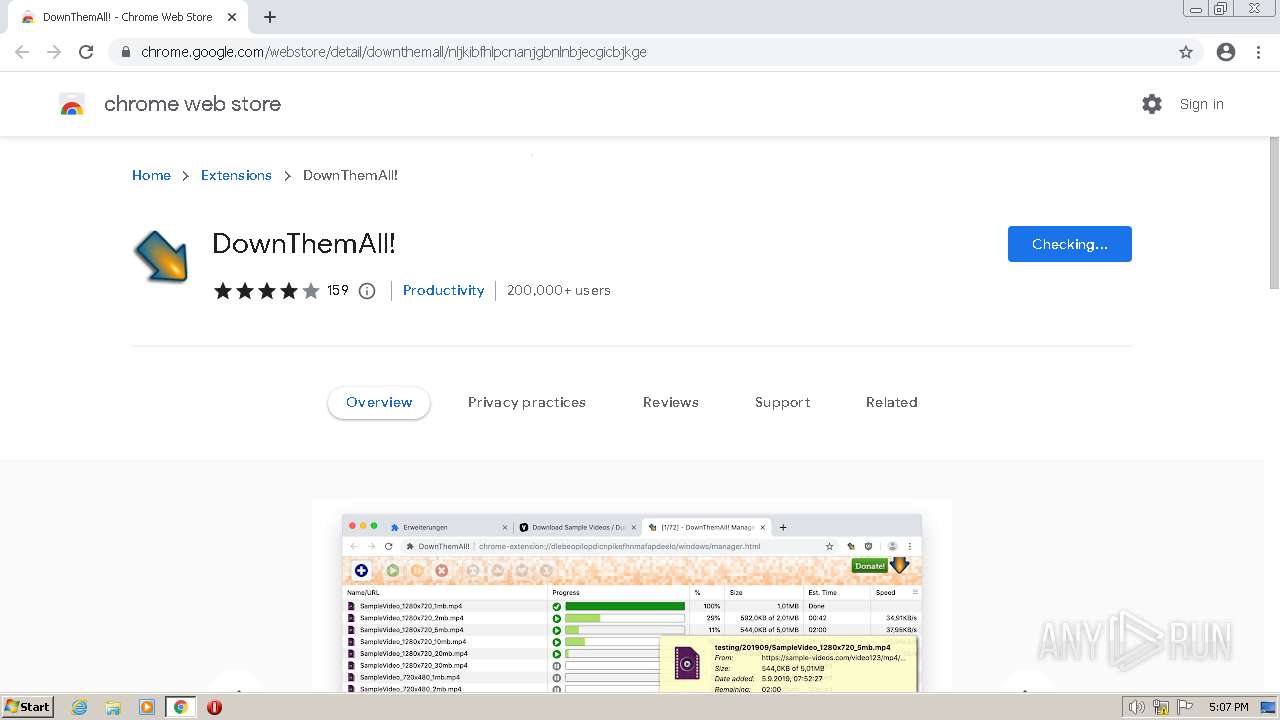Open the Windows Start button
This screenshot has height=720, width=1280.
click(x=28, y=706)
